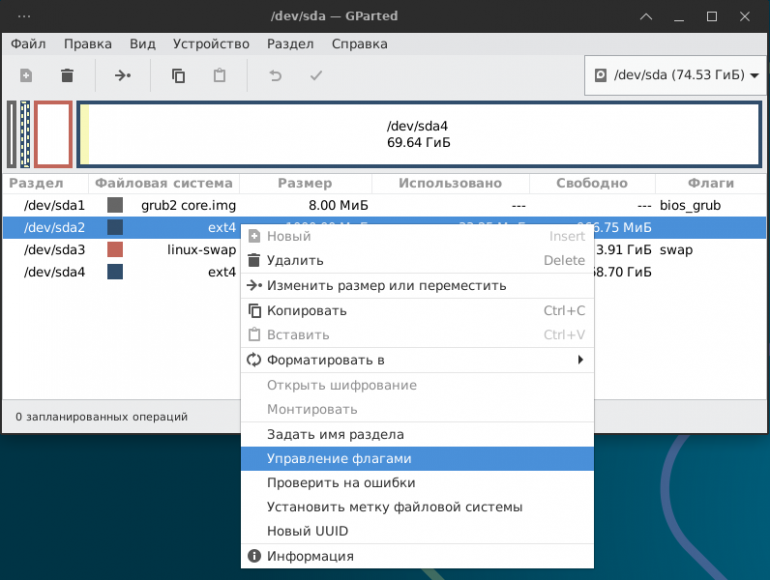This screenshot has width=770, height=580.
Task: Click the Copy partition toolbar icon
Action: (x=178, y=76)
